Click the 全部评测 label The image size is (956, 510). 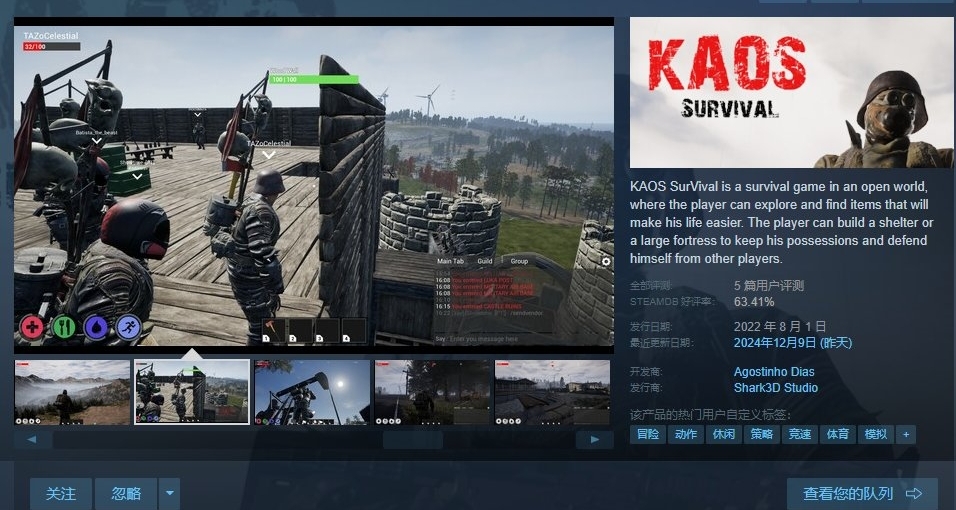pos(650,286)
